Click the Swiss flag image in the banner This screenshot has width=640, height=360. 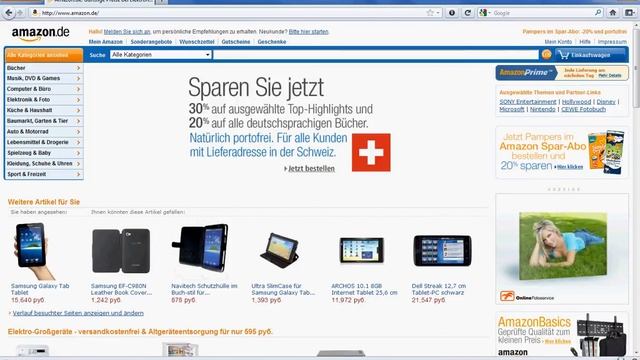[371, 152]
